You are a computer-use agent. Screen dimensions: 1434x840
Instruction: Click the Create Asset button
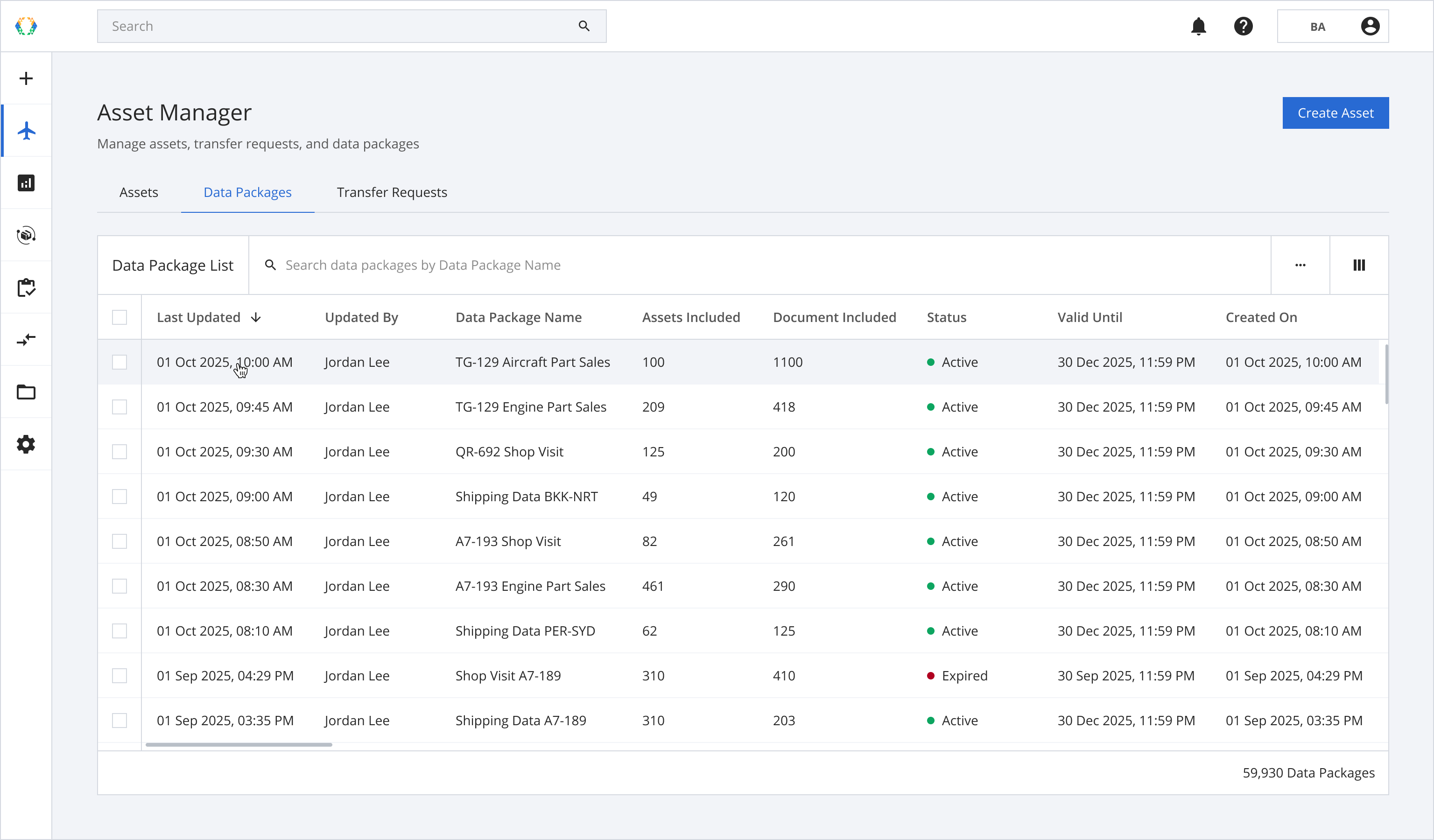tap(1335, 113)
